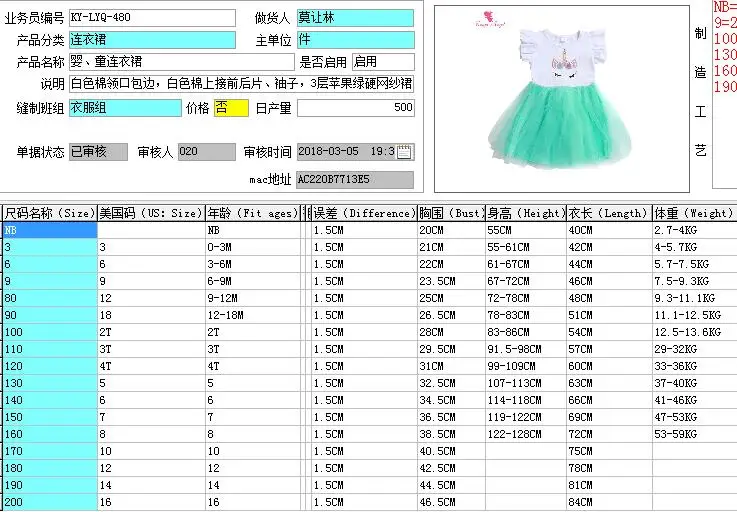This screenshot has height=512, width=737.
Task: Click the 尺码名称 (Size) column header
Action: (50, 213)
